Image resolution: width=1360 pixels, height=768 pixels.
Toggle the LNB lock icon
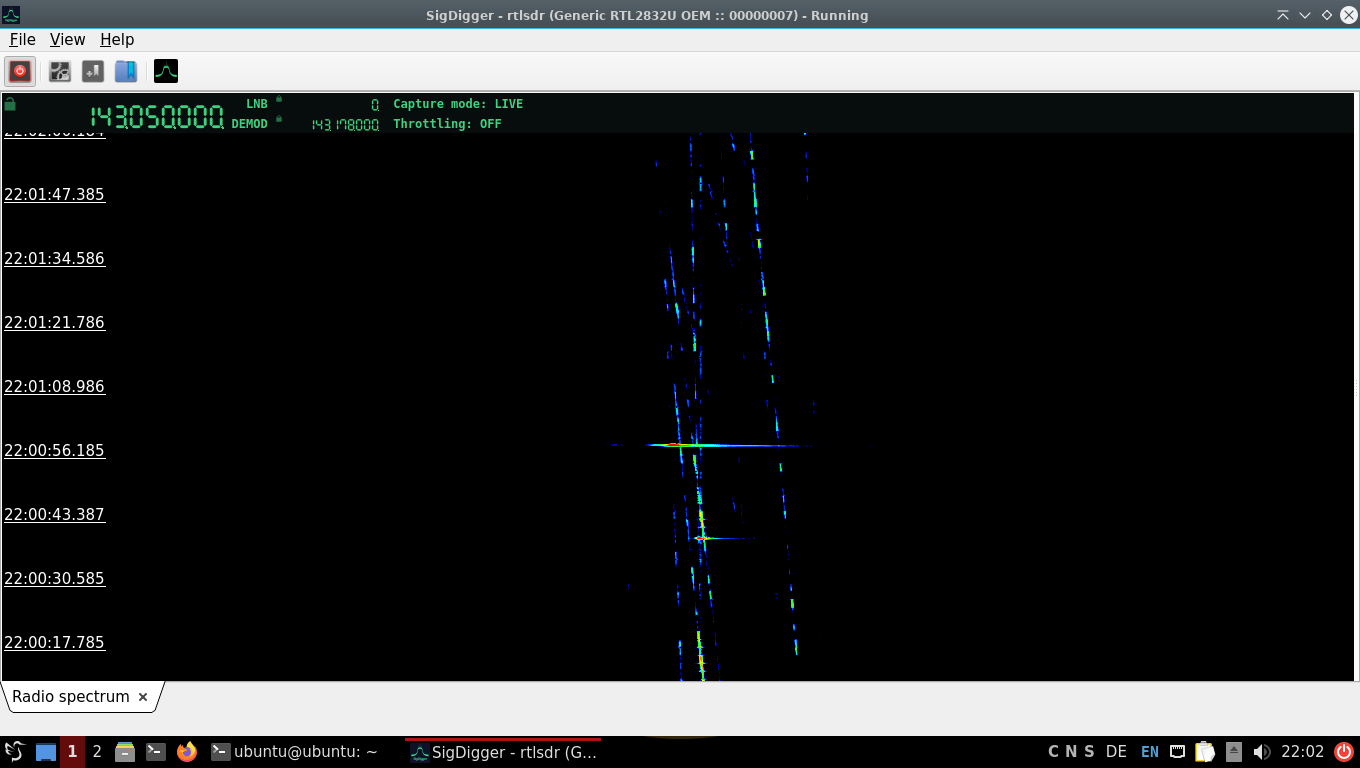point(279,99)
